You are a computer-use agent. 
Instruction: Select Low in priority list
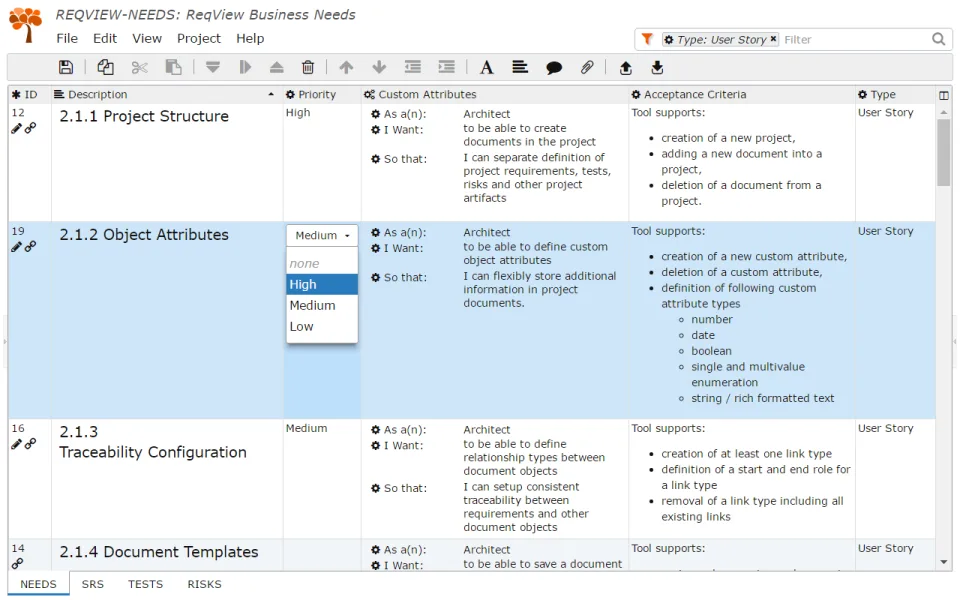tap(322, 327)
